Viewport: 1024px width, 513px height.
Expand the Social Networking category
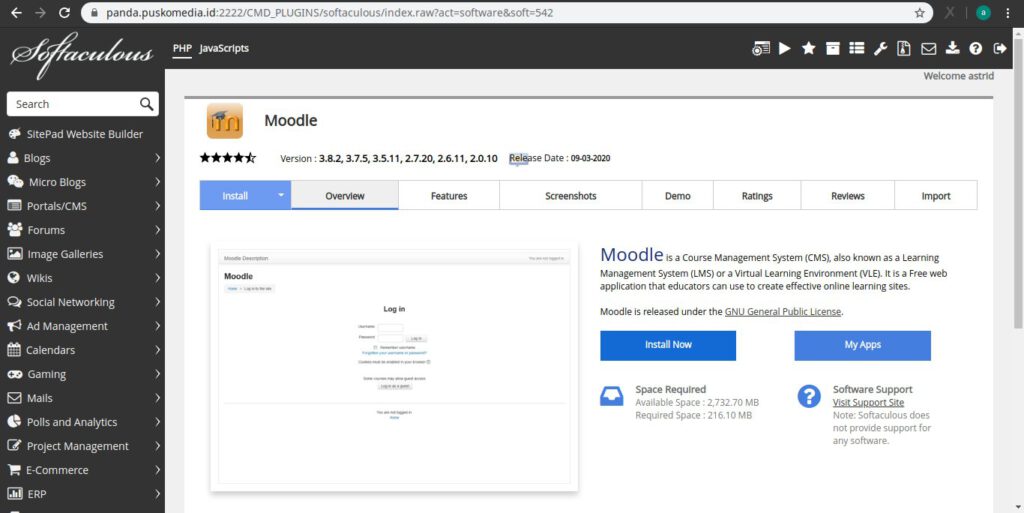pos(82,302)
